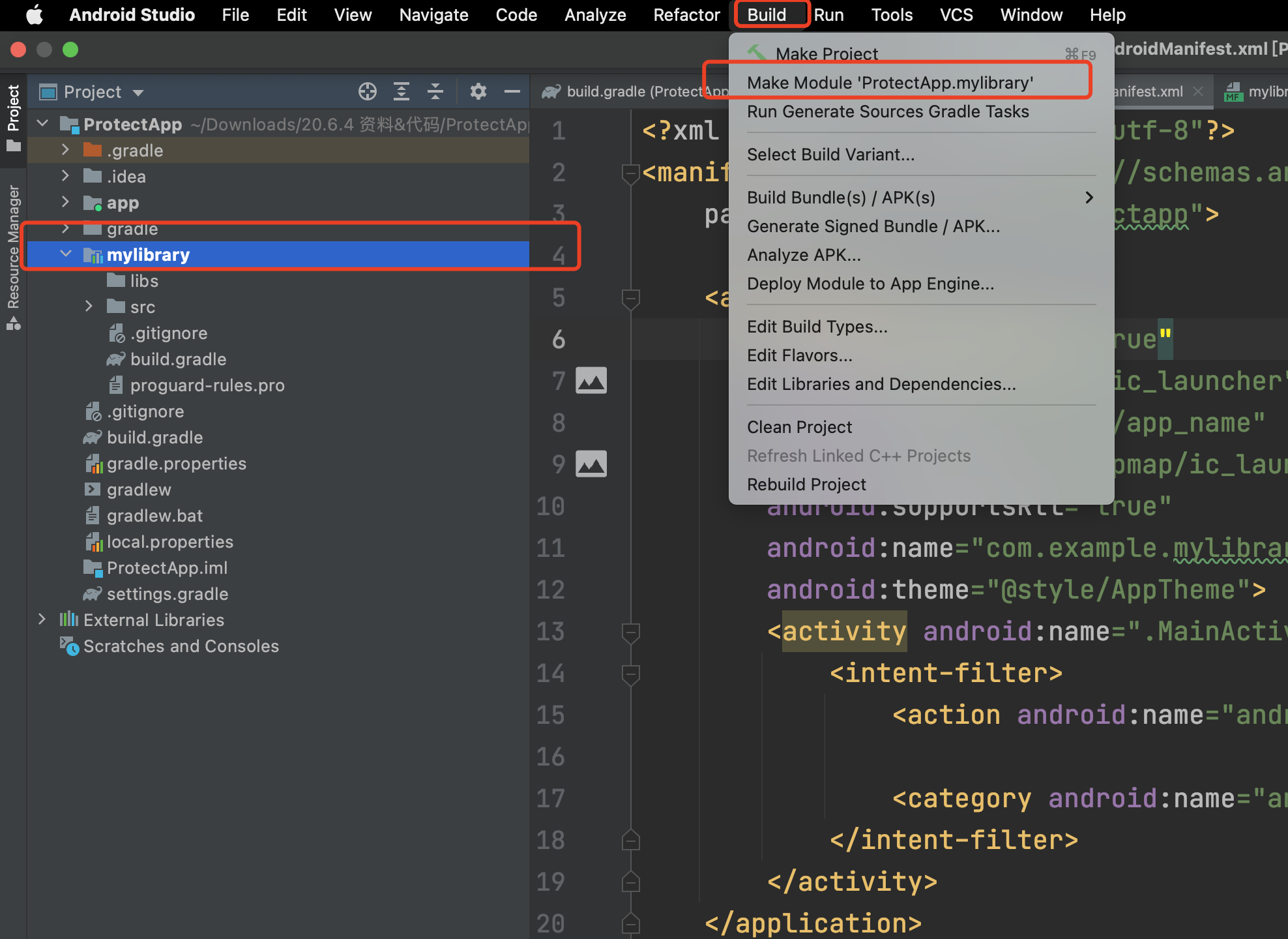Fold the activity tag at line 13

tap(630, 633)
